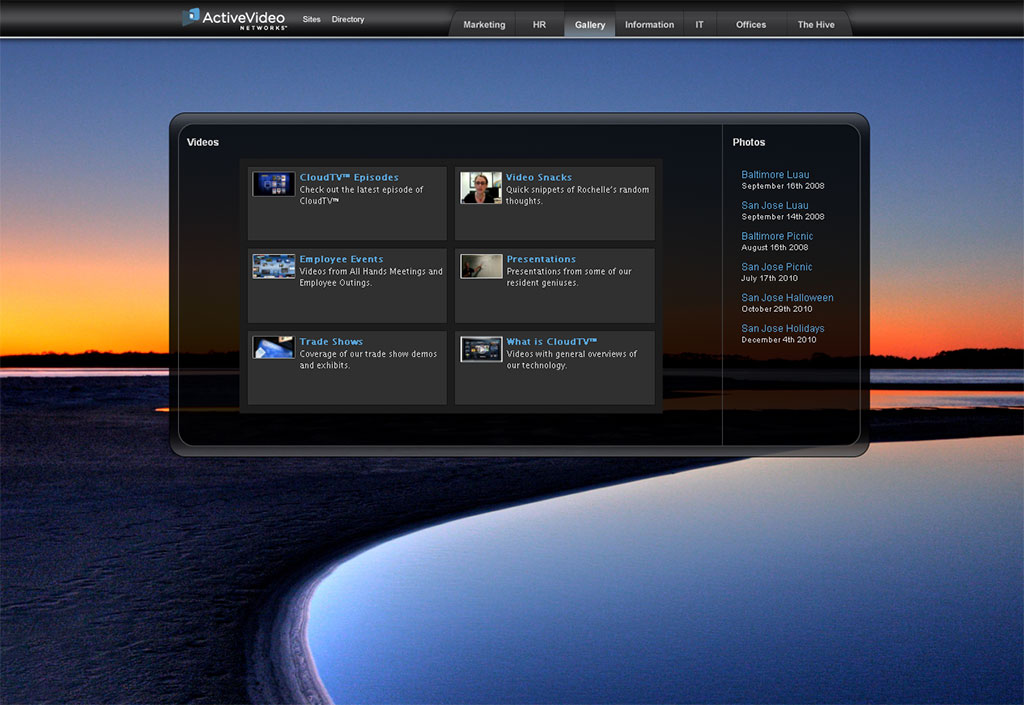The image size is (1024, 705).
Task: Switch to the Marketing tab
Action: [x=484, y=25]
